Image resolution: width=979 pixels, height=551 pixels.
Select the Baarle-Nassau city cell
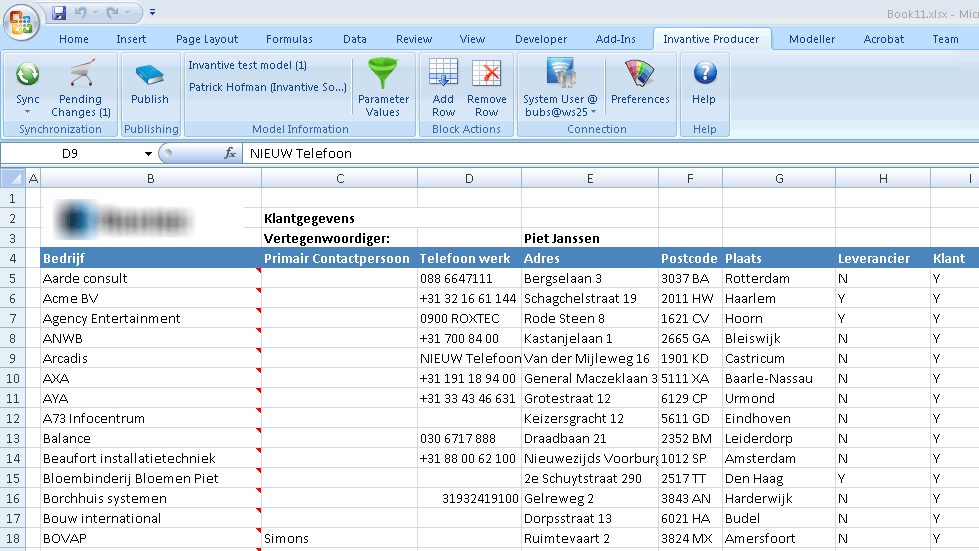click(779, 378)
